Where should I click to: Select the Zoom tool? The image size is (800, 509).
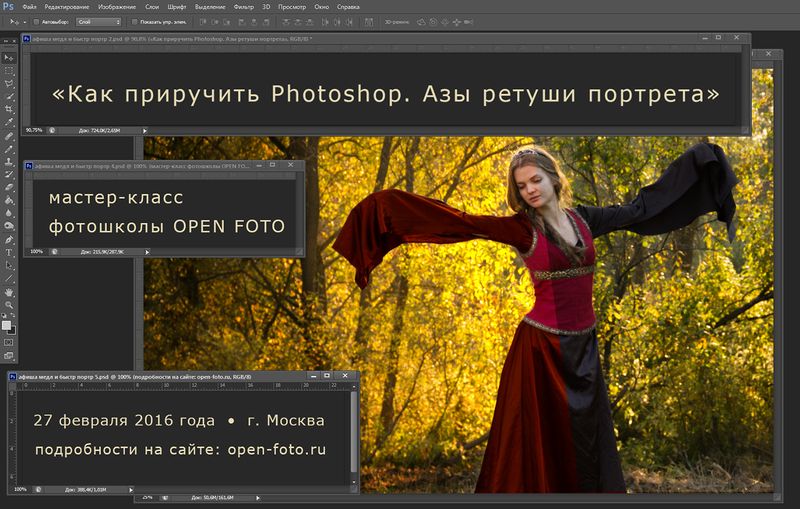pyautogui.click(x=9, y=305)
